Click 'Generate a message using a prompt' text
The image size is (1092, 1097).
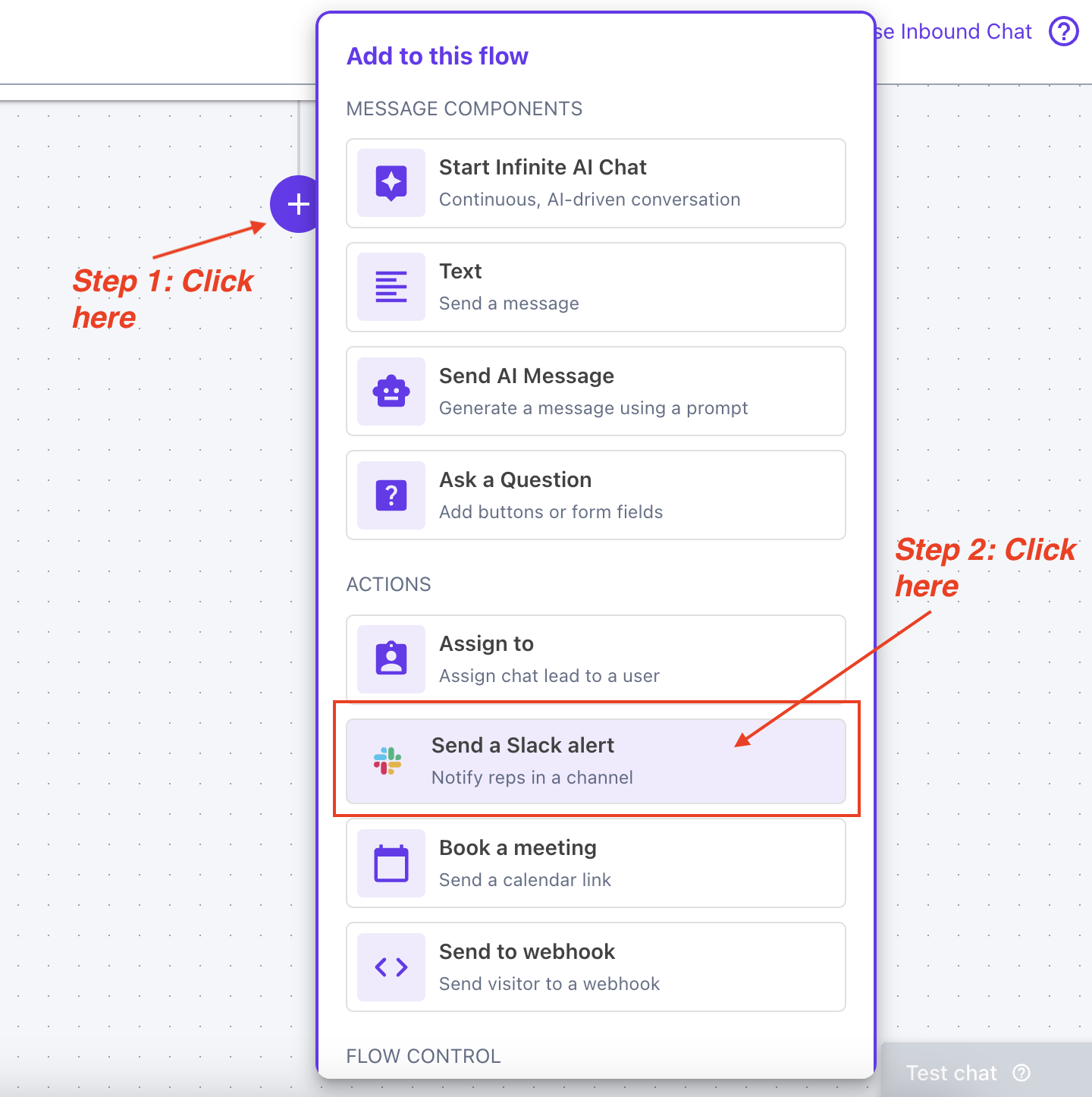point(594,408)
